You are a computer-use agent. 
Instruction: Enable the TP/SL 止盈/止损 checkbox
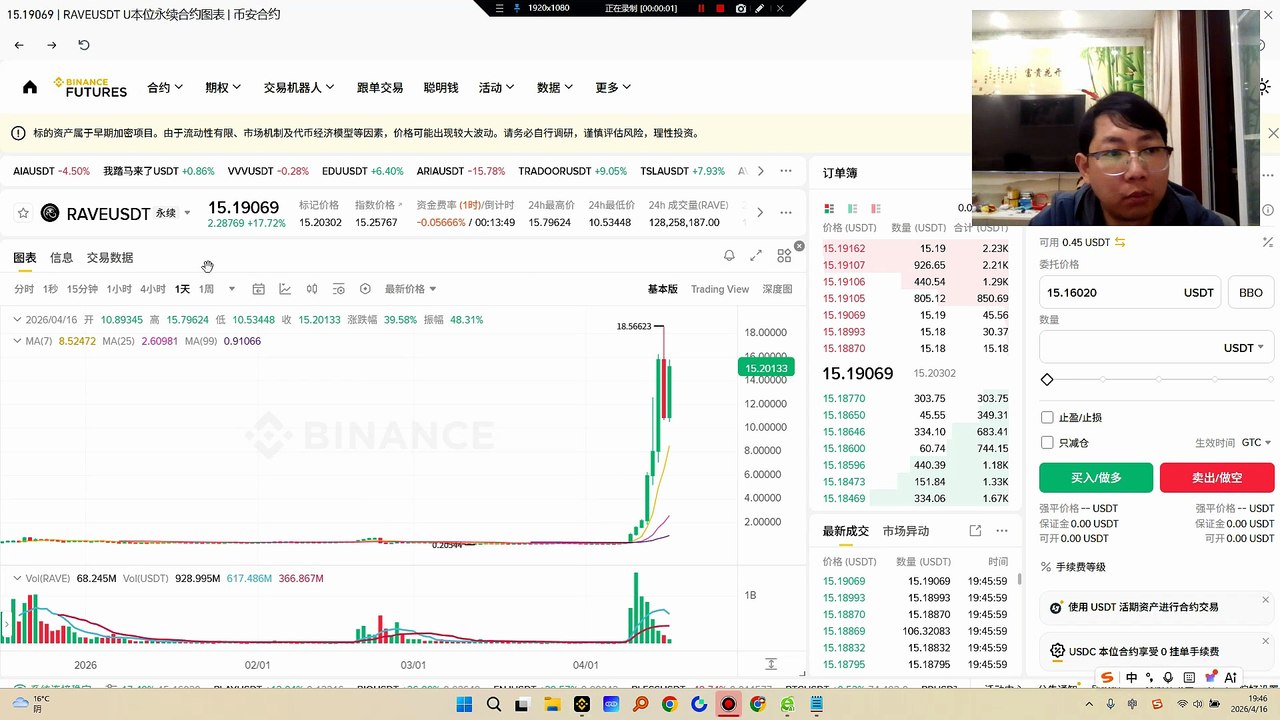[x=1047, y=417]
